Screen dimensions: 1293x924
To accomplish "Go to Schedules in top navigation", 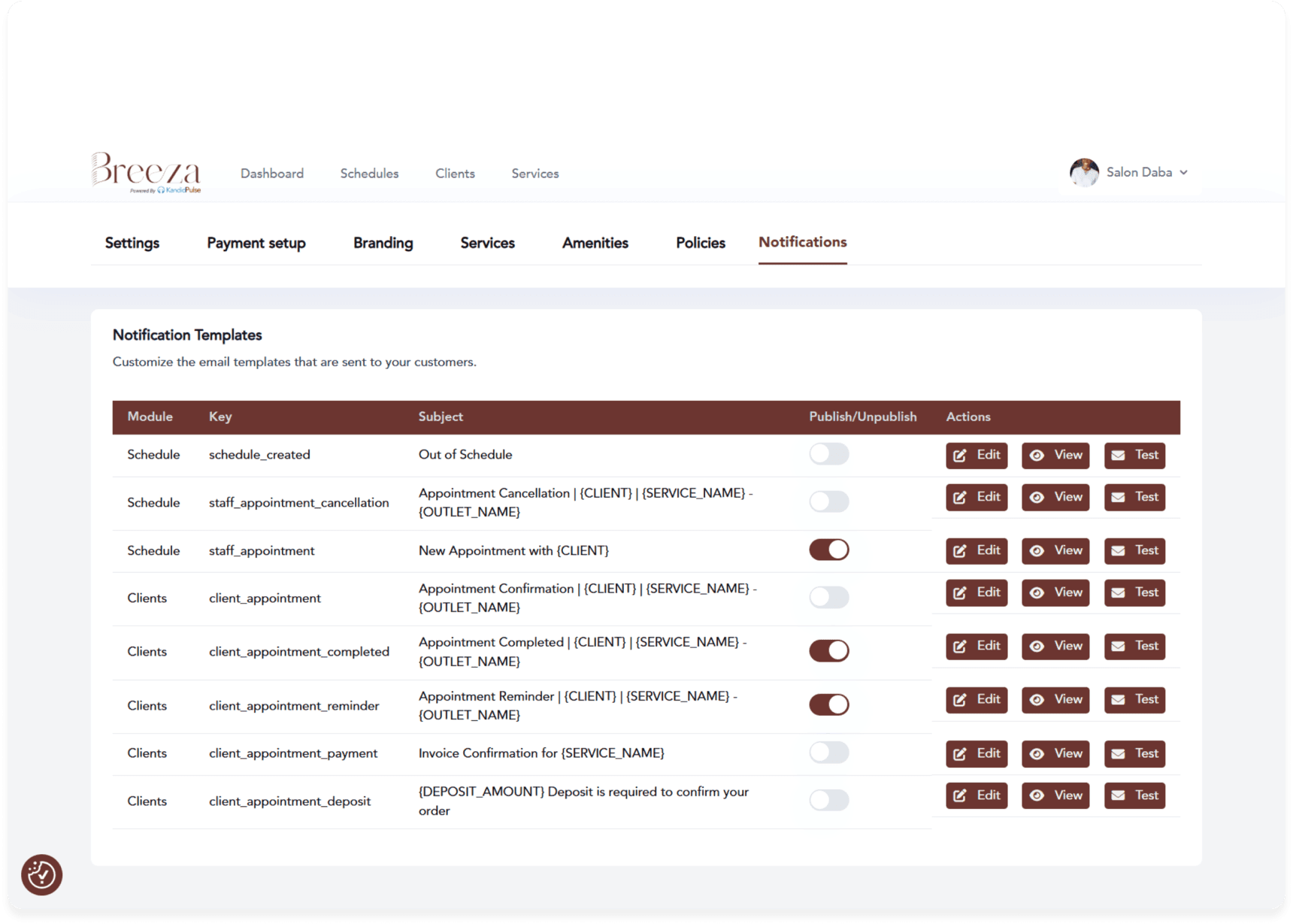I will click(369, 174).
